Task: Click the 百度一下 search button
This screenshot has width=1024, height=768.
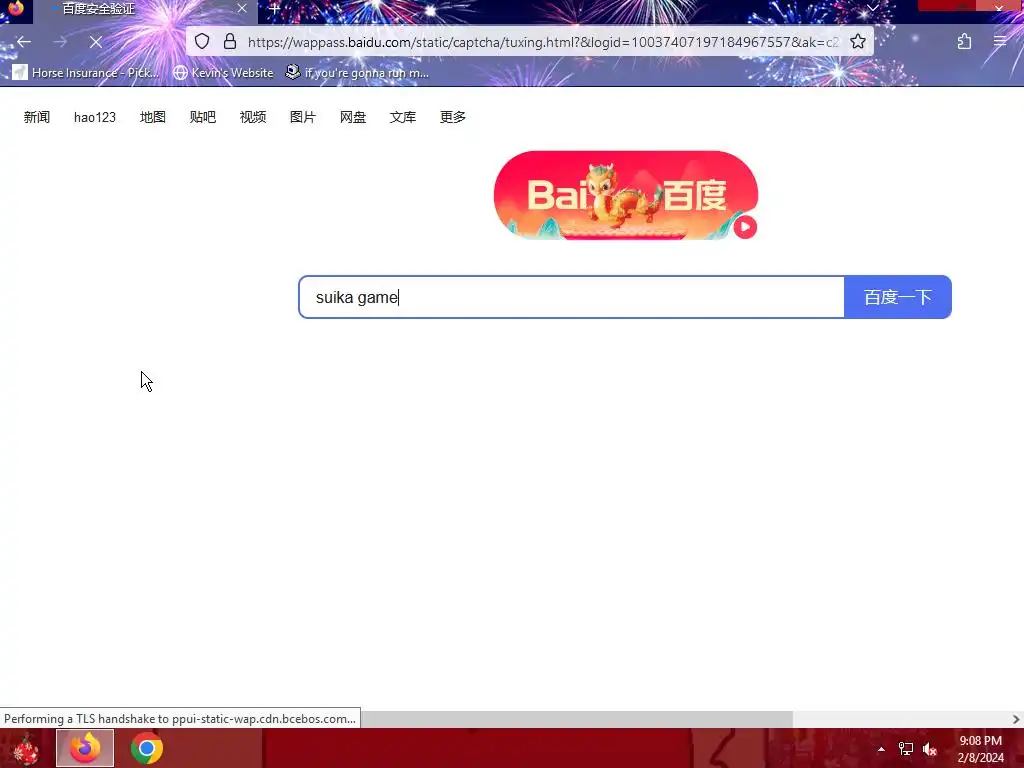Action: coord(898,297)
